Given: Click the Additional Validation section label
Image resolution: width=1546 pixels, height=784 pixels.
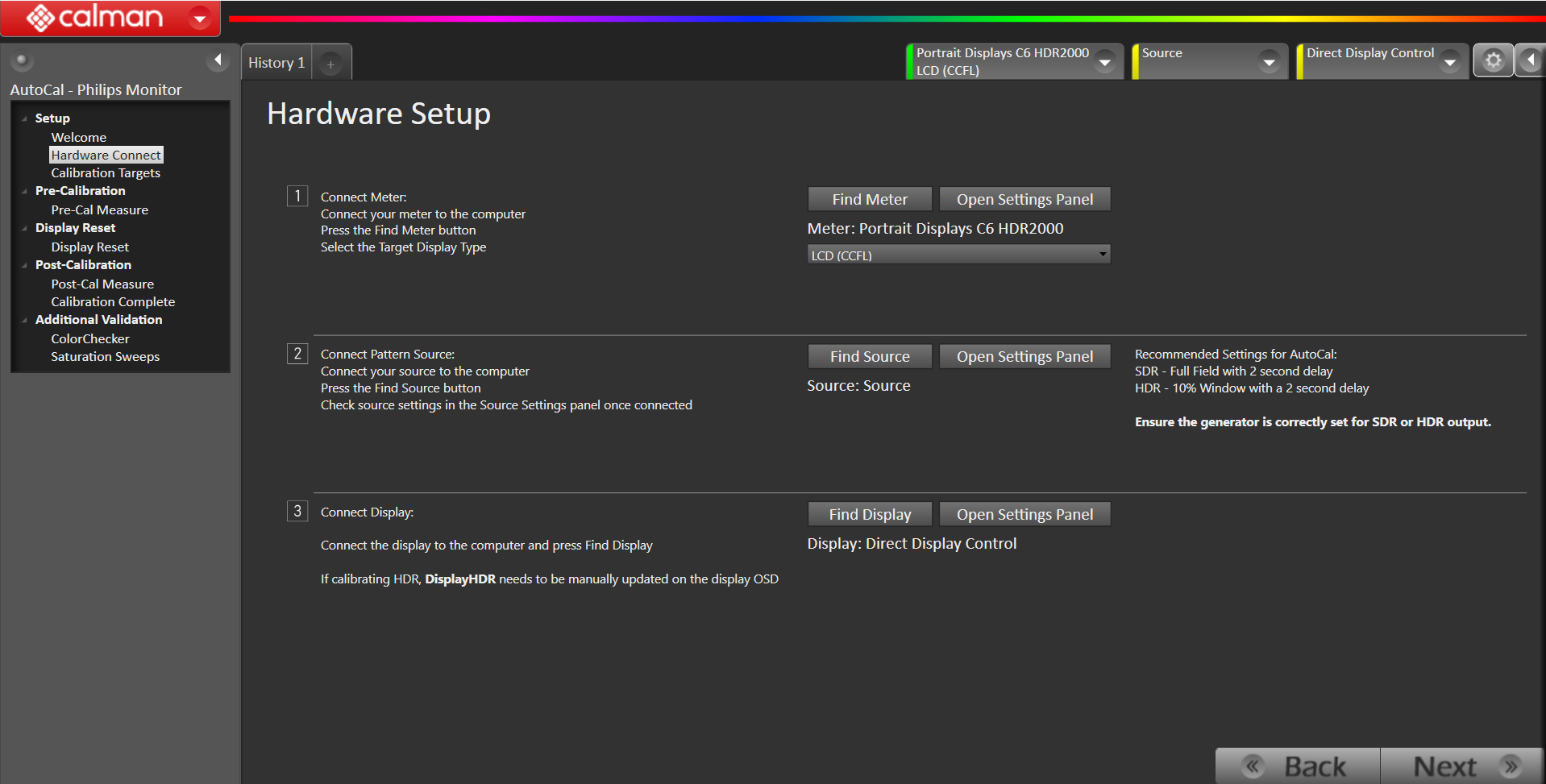Looking at the screenshot, I should coord(98,320).
